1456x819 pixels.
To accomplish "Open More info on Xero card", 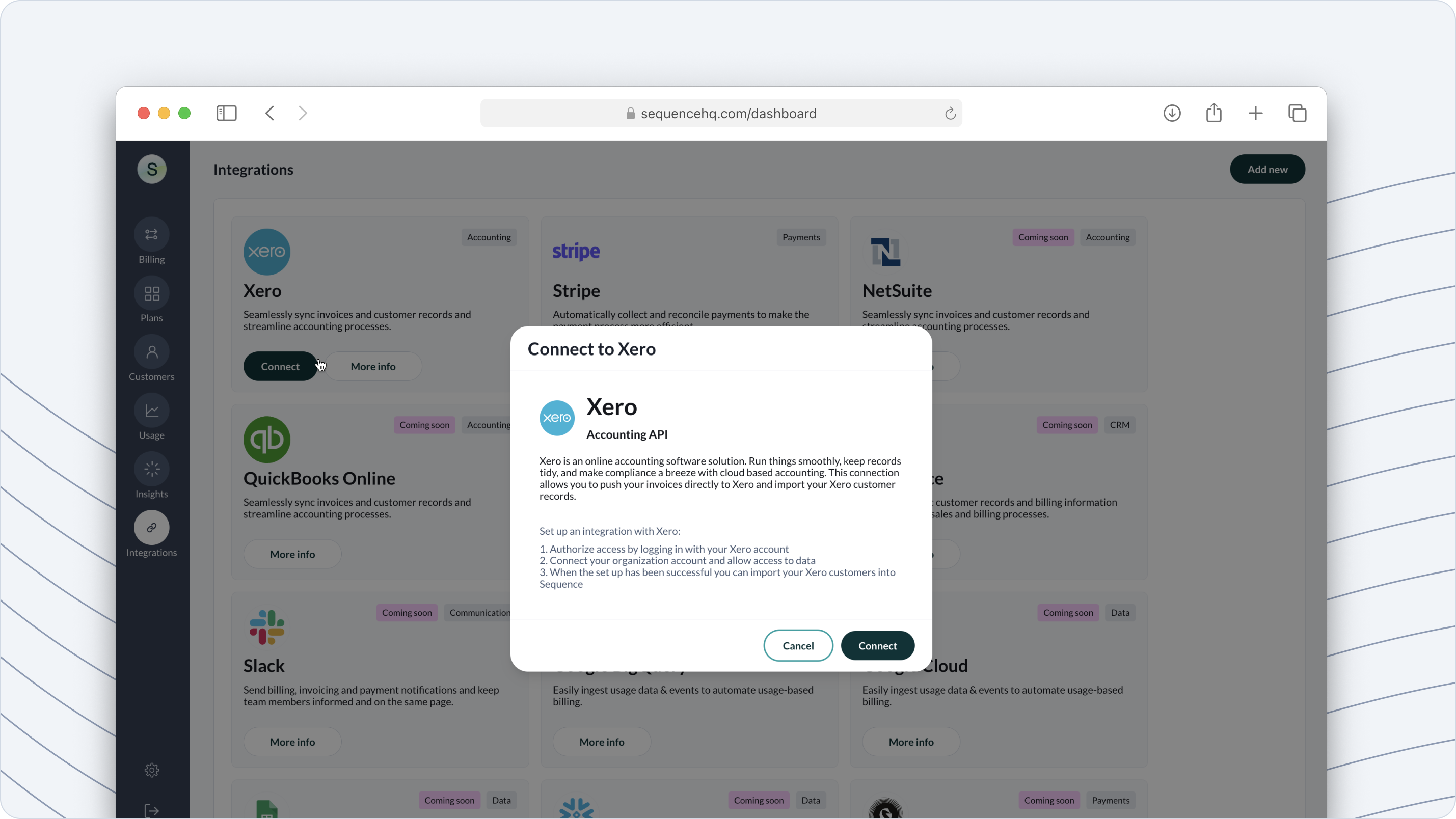I will point(373,366).
